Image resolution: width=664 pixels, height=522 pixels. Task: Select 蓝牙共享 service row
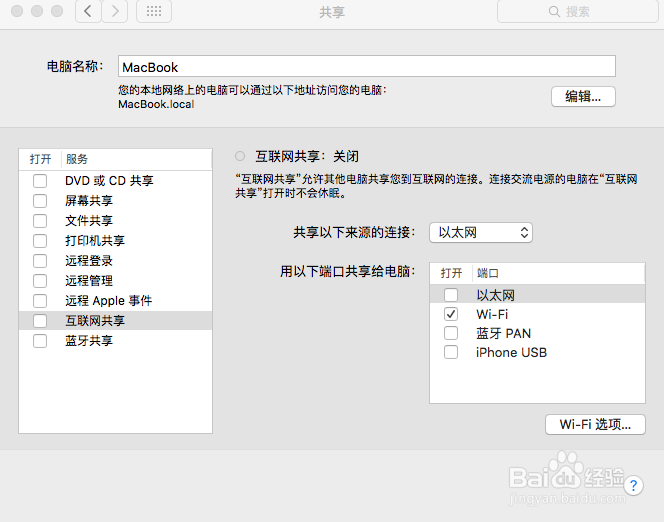tap(115, 341)
